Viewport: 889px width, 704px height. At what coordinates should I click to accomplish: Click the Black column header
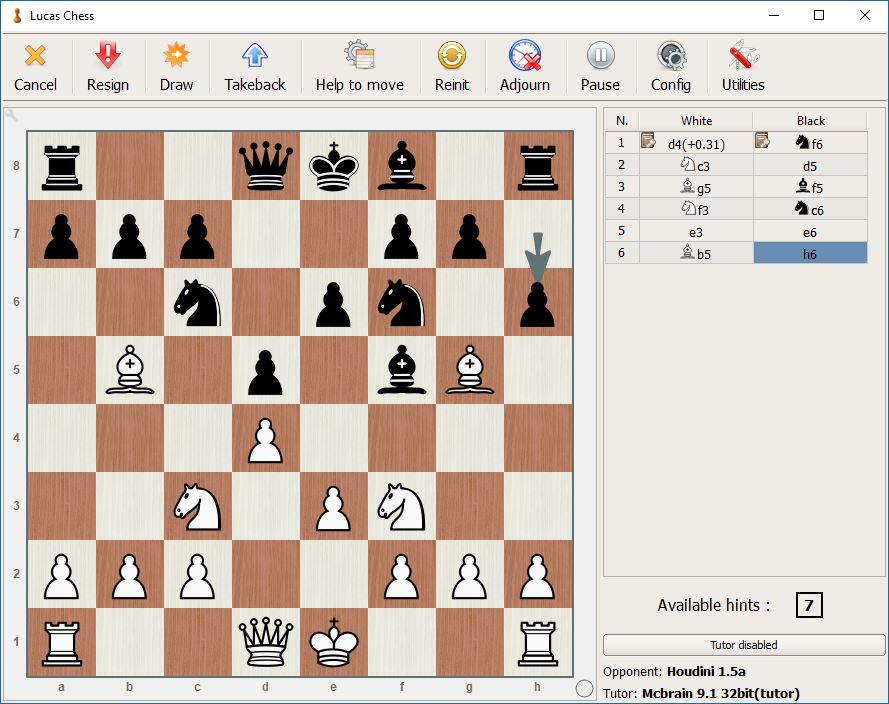click(x=810, y=121)
